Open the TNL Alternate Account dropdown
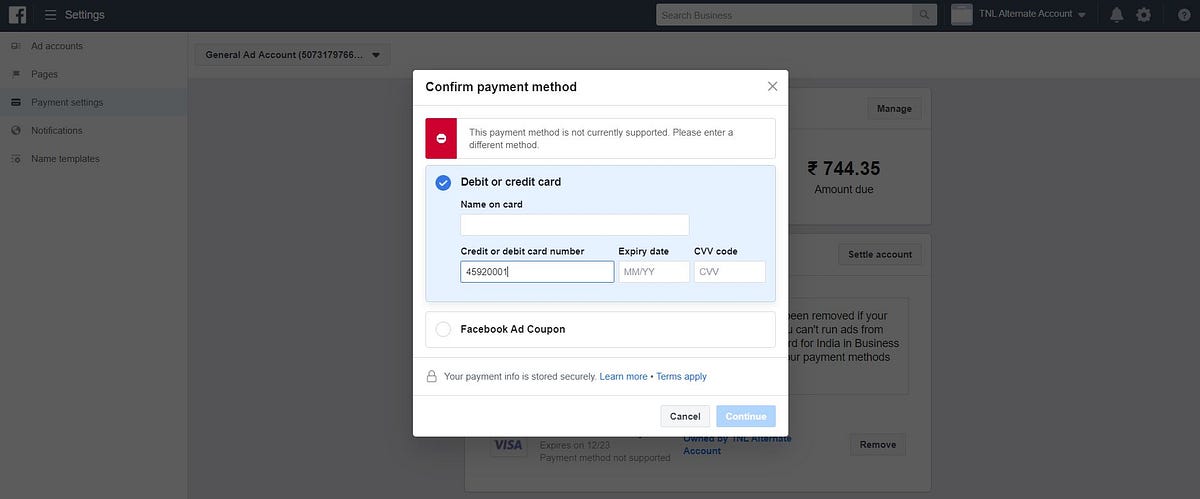Viewport: 1200px width, 499px height. [x=1018, y=14]
